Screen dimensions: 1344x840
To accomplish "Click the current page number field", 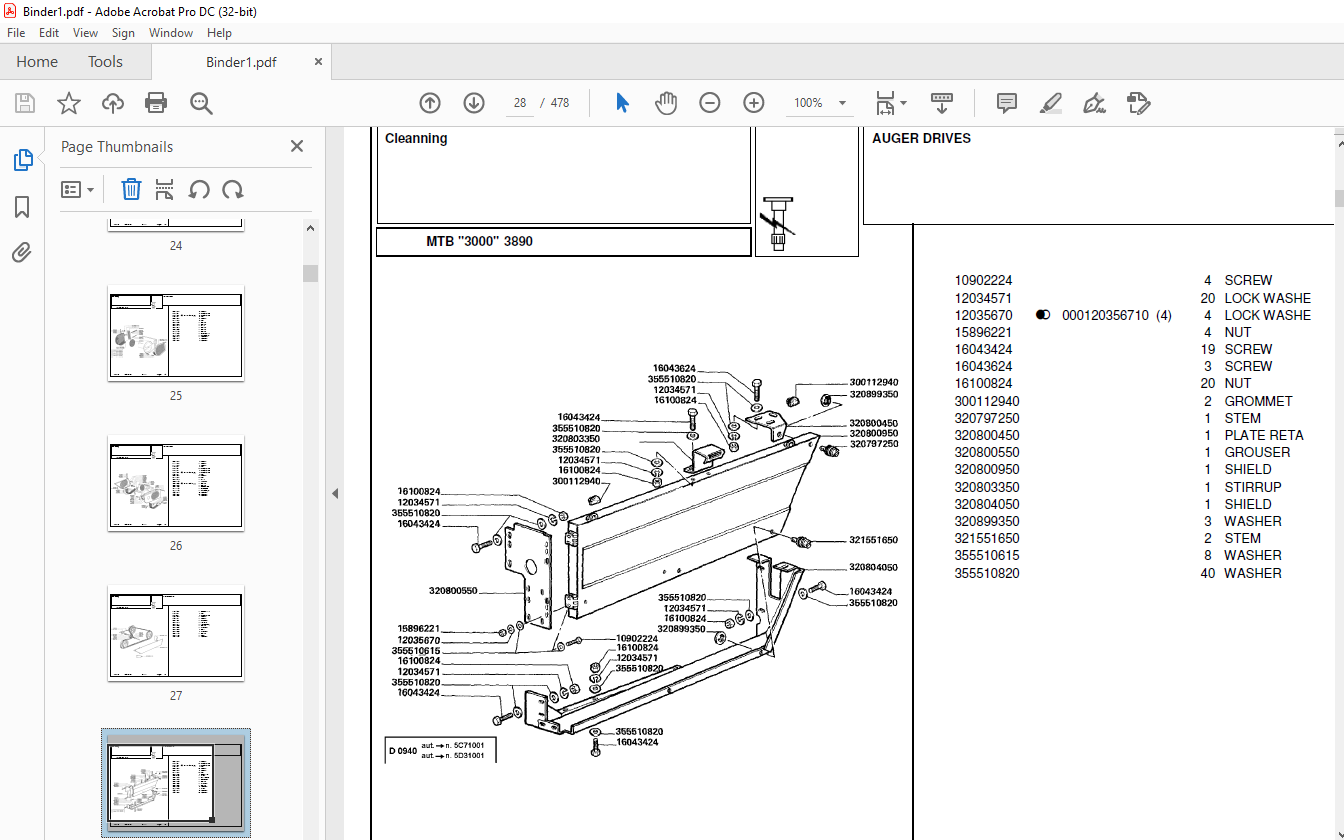I will (x=519, y=103).
